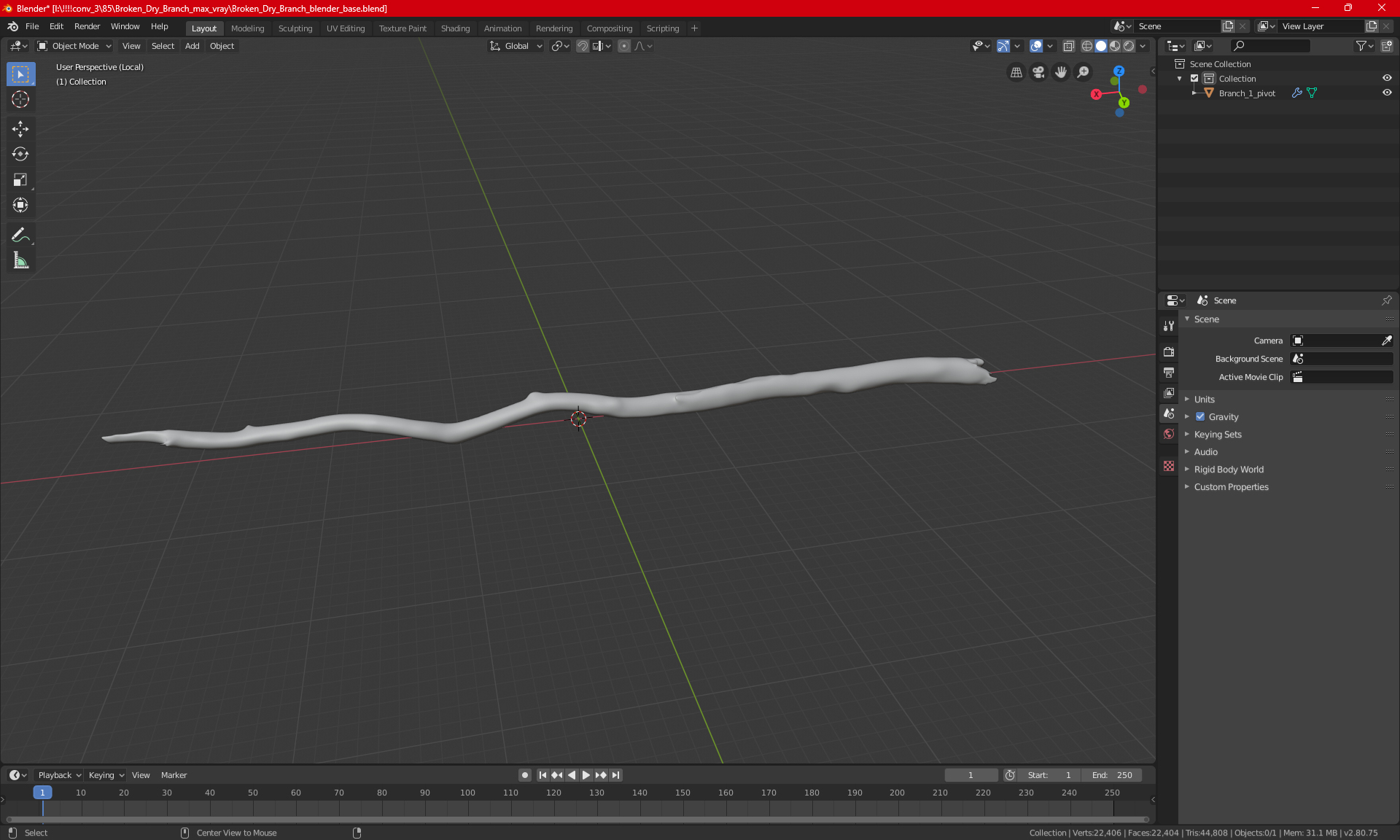Open the View Layer properties tab icon
1400x840 pixels.
(1169, 393)
